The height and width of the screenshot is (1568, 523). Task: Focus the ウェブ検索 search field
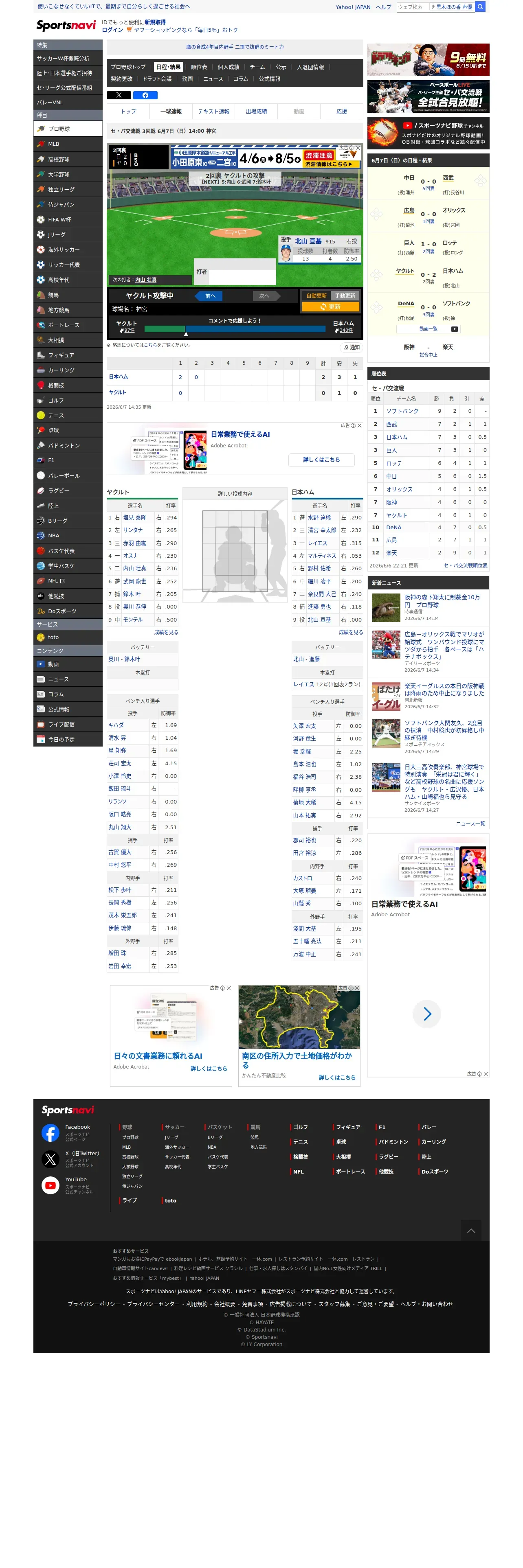pyautogui.click(x=412, y=7)
